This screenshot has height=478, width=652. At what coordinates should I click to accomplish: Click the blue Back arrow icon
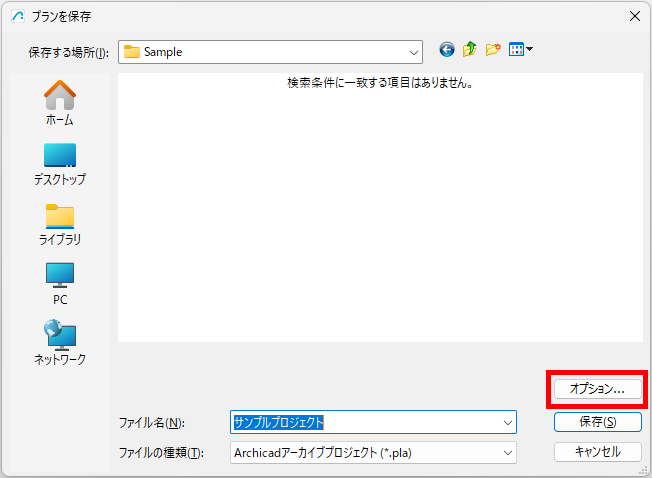pos(447,50)
